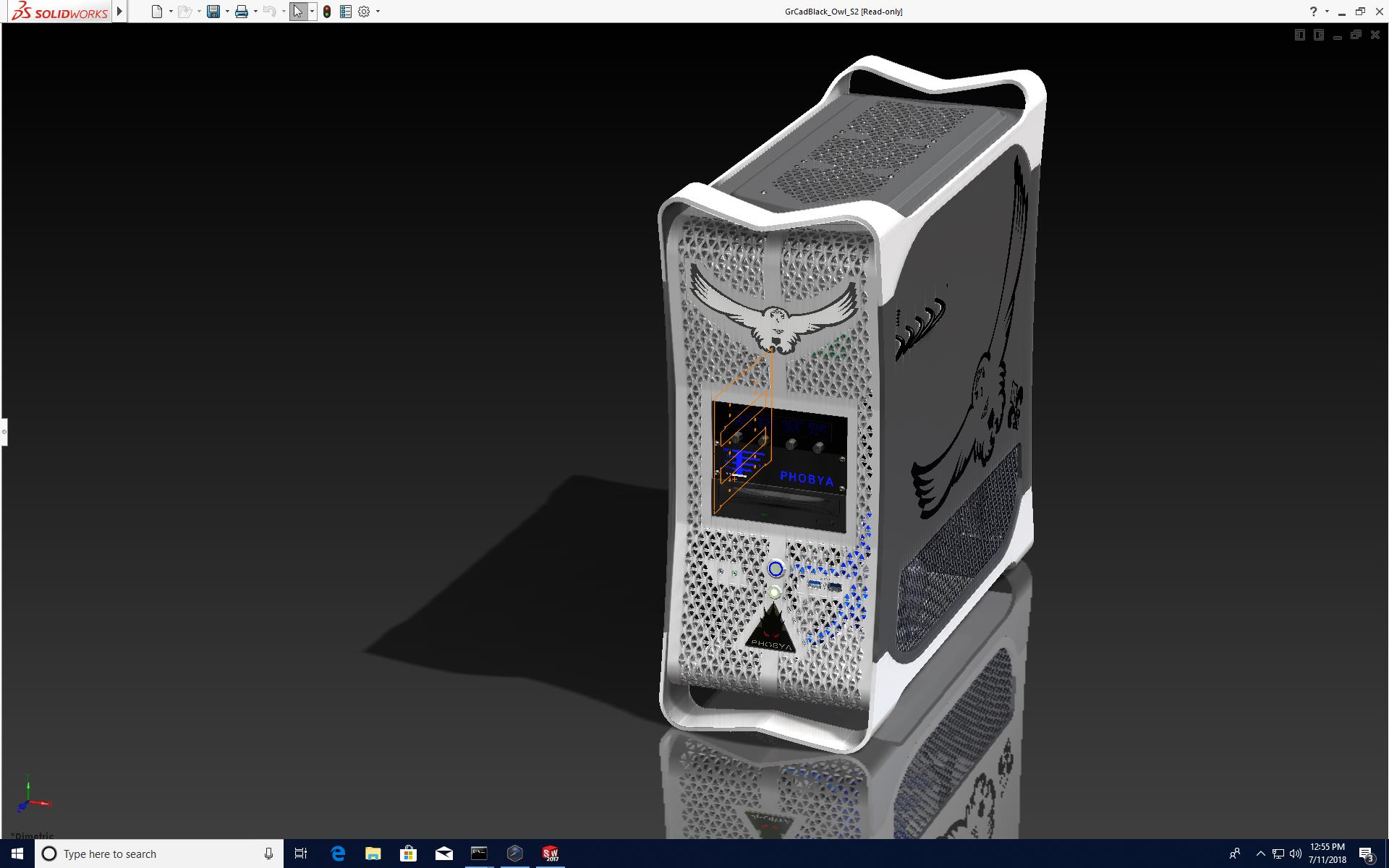
Task: Expand the SolidWorks menu flyout arrow
Action: coord(120,12)
